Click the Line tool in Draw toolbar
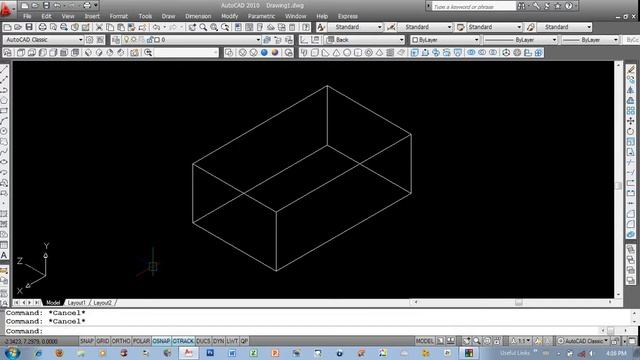The height and width of the screenshot is (360, 640). coord(4,69)
